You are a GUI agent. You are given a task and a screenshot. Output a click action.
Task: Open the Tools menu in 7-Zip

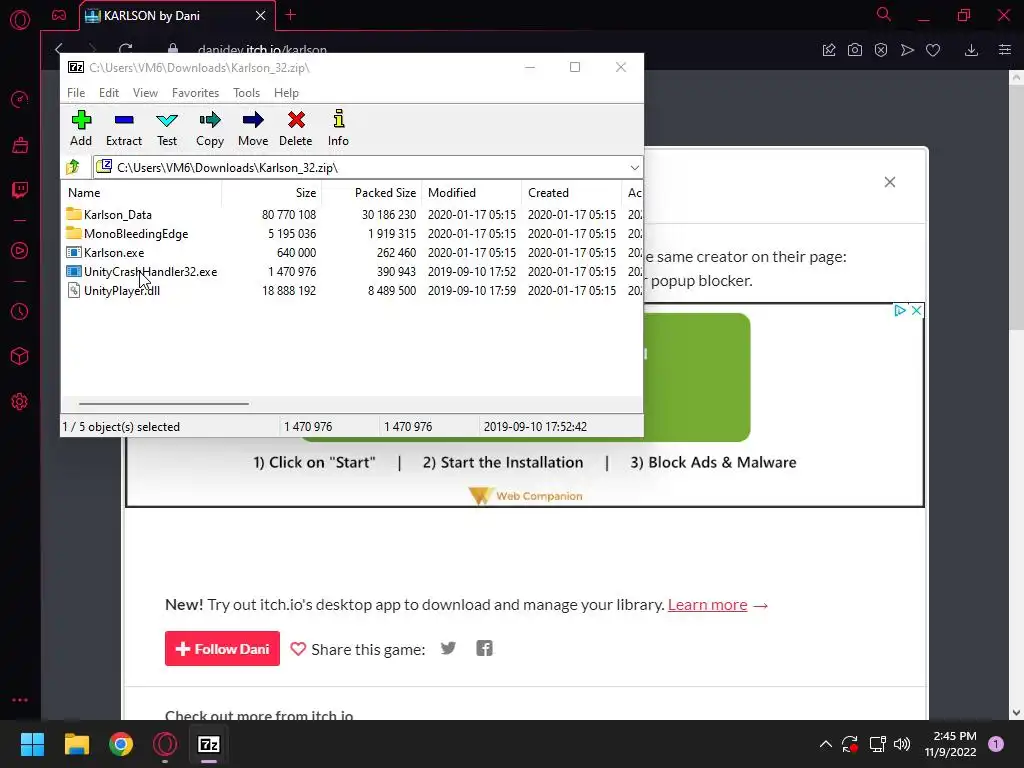point(246,93)
